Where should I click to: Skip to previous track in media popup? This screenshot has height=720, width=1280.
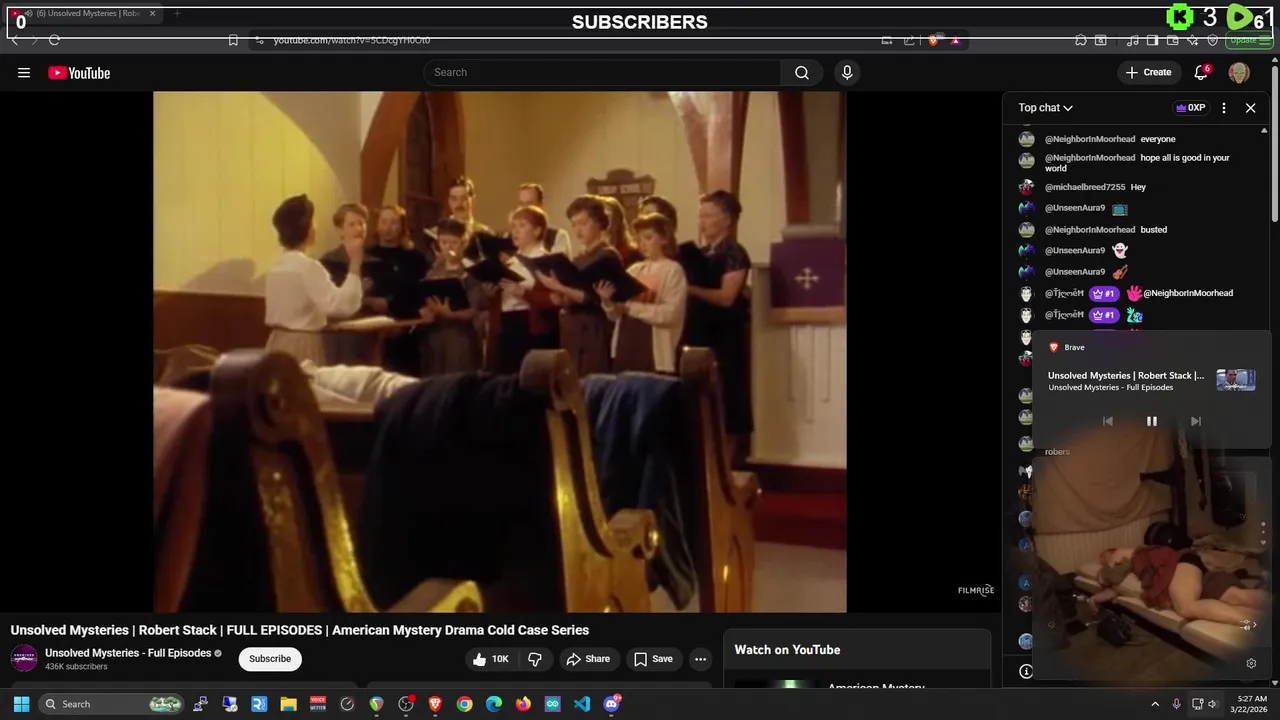(1107, 421)
